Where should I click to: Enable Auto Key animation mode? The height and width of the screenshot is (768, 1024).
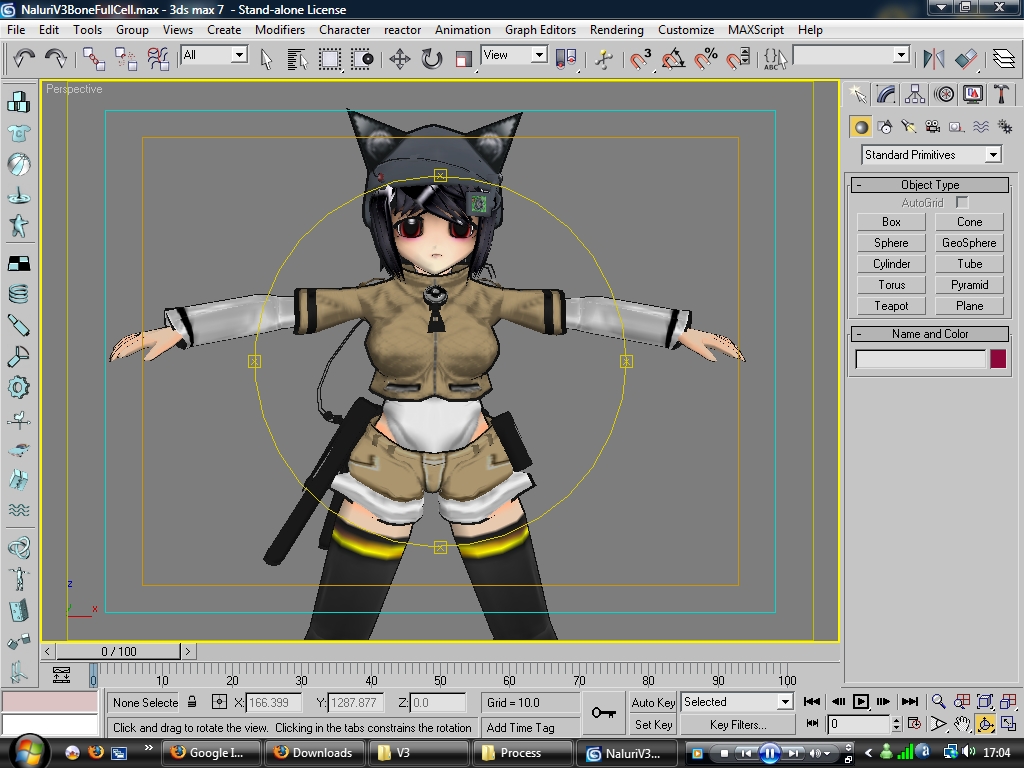(653, 702)
